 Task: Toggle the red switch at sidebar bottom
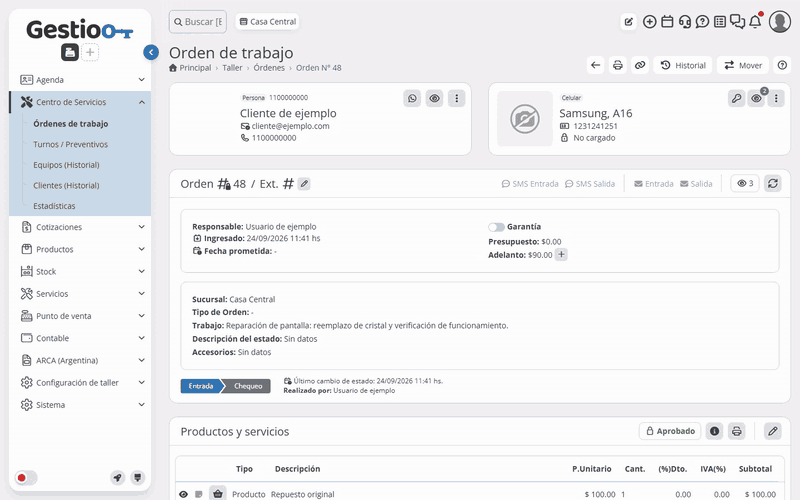click(x=26, y=478)
